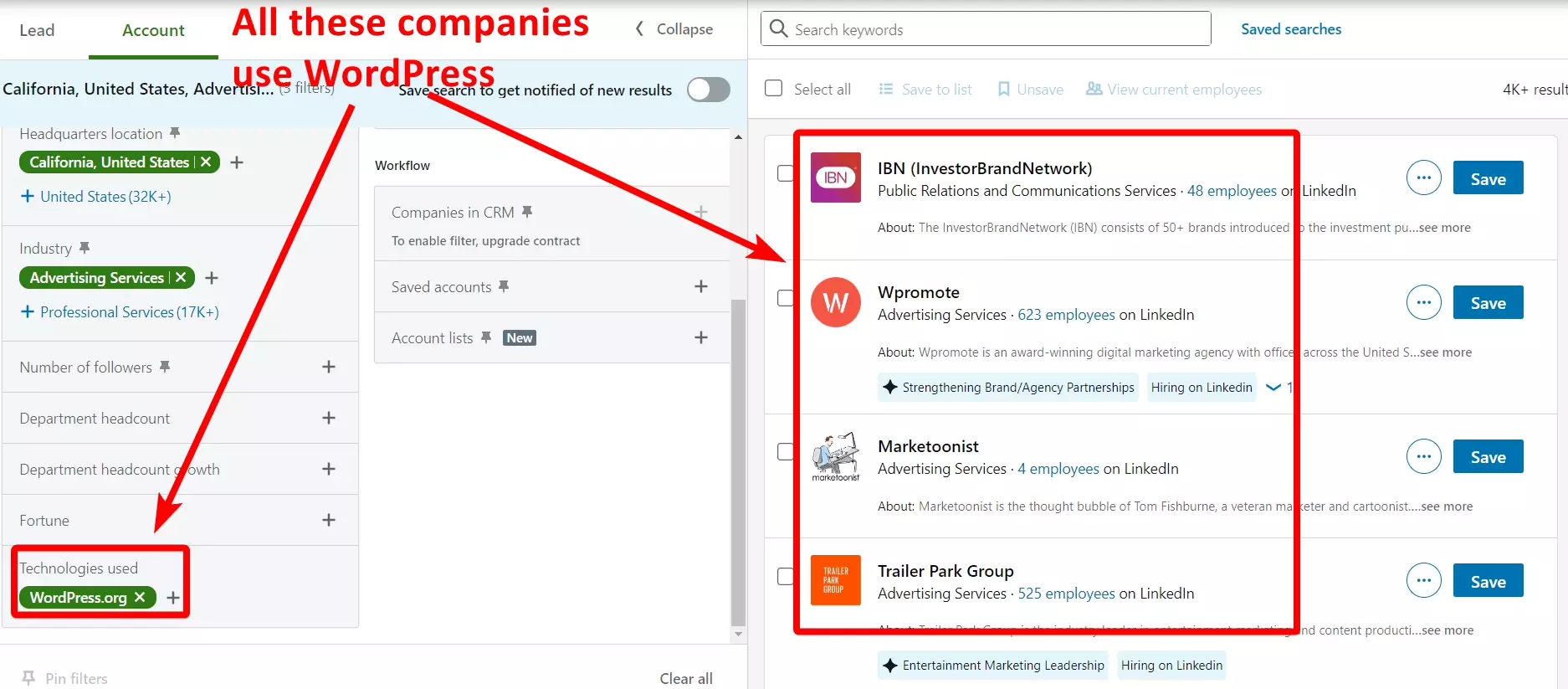
Task: Open Saved searches
Action: click(1291, 29)
